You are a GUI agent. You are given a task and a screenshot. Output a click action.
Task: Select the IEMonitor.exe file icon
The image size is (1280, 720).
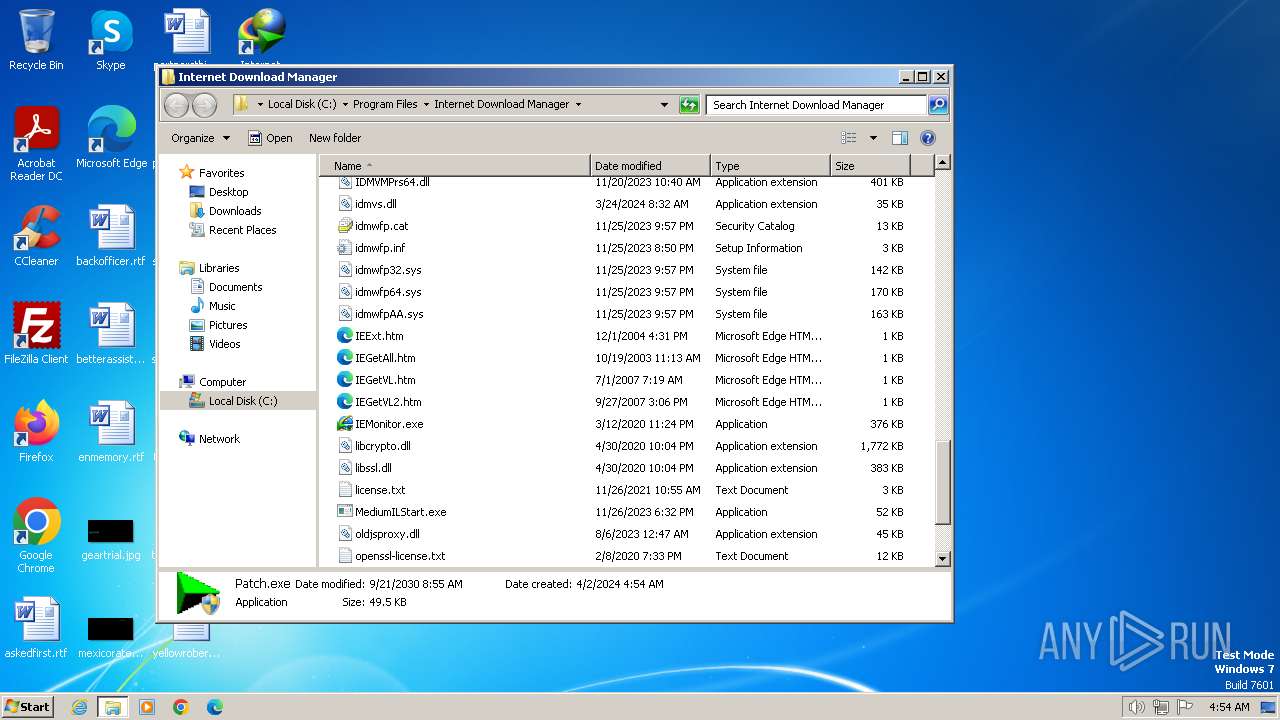click(x=345, y=424)
